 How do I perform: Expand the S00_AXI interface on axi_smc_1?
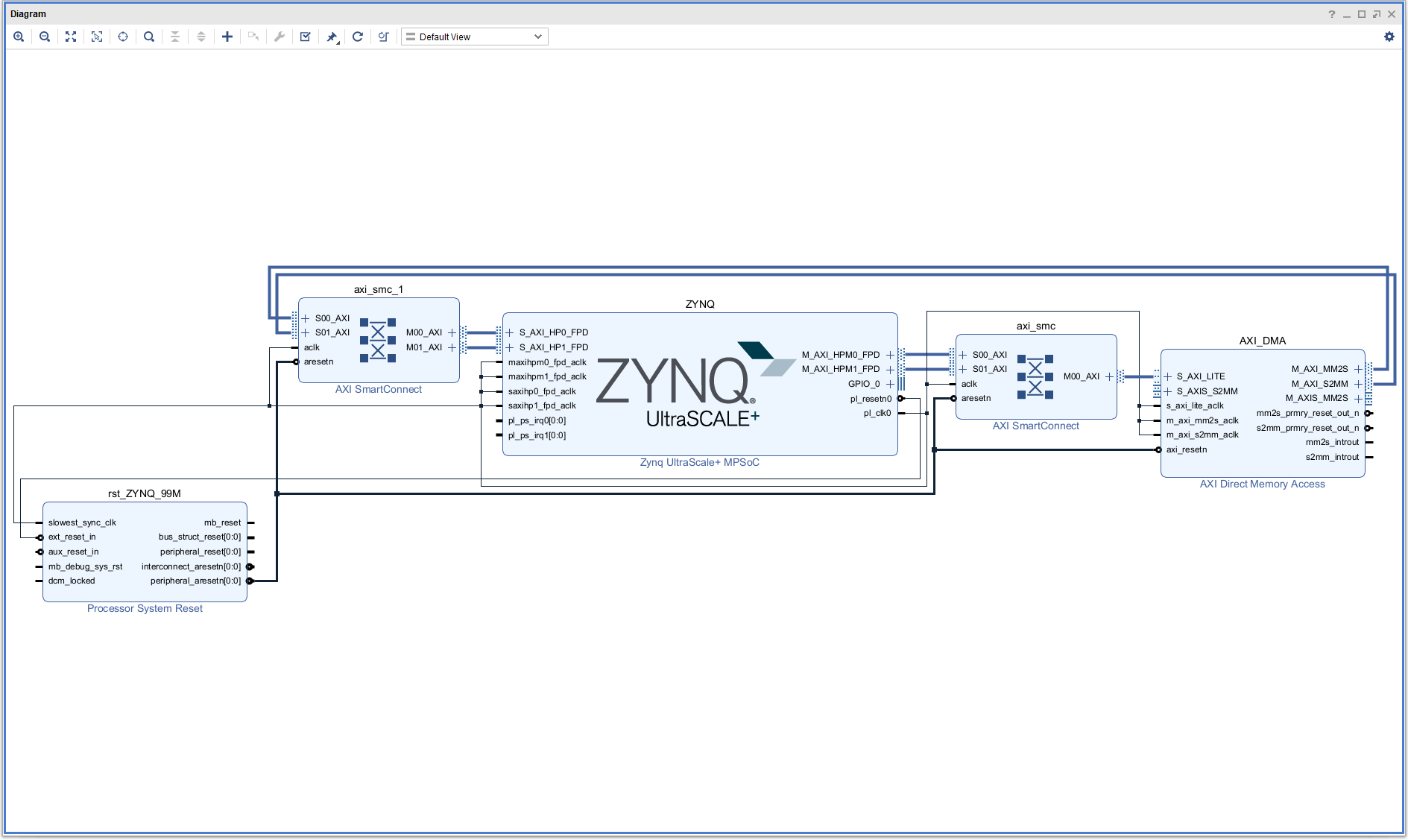(306, 318)
